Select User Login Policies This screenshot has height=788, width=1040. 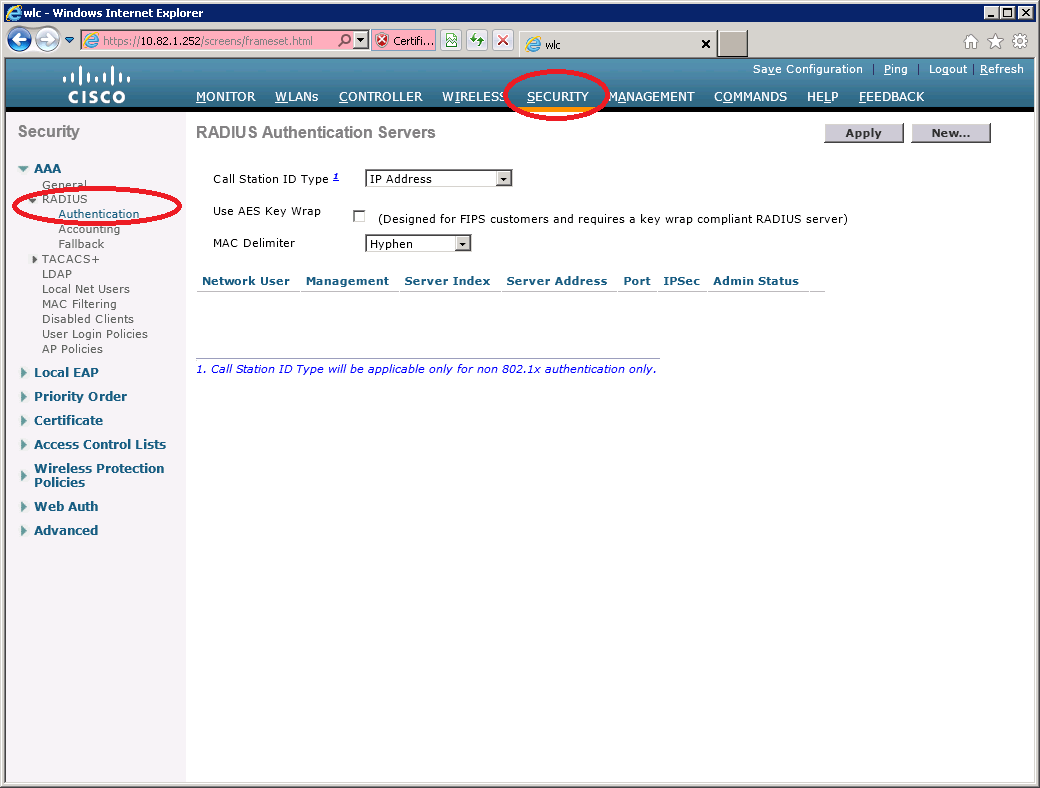click(95, 334)
